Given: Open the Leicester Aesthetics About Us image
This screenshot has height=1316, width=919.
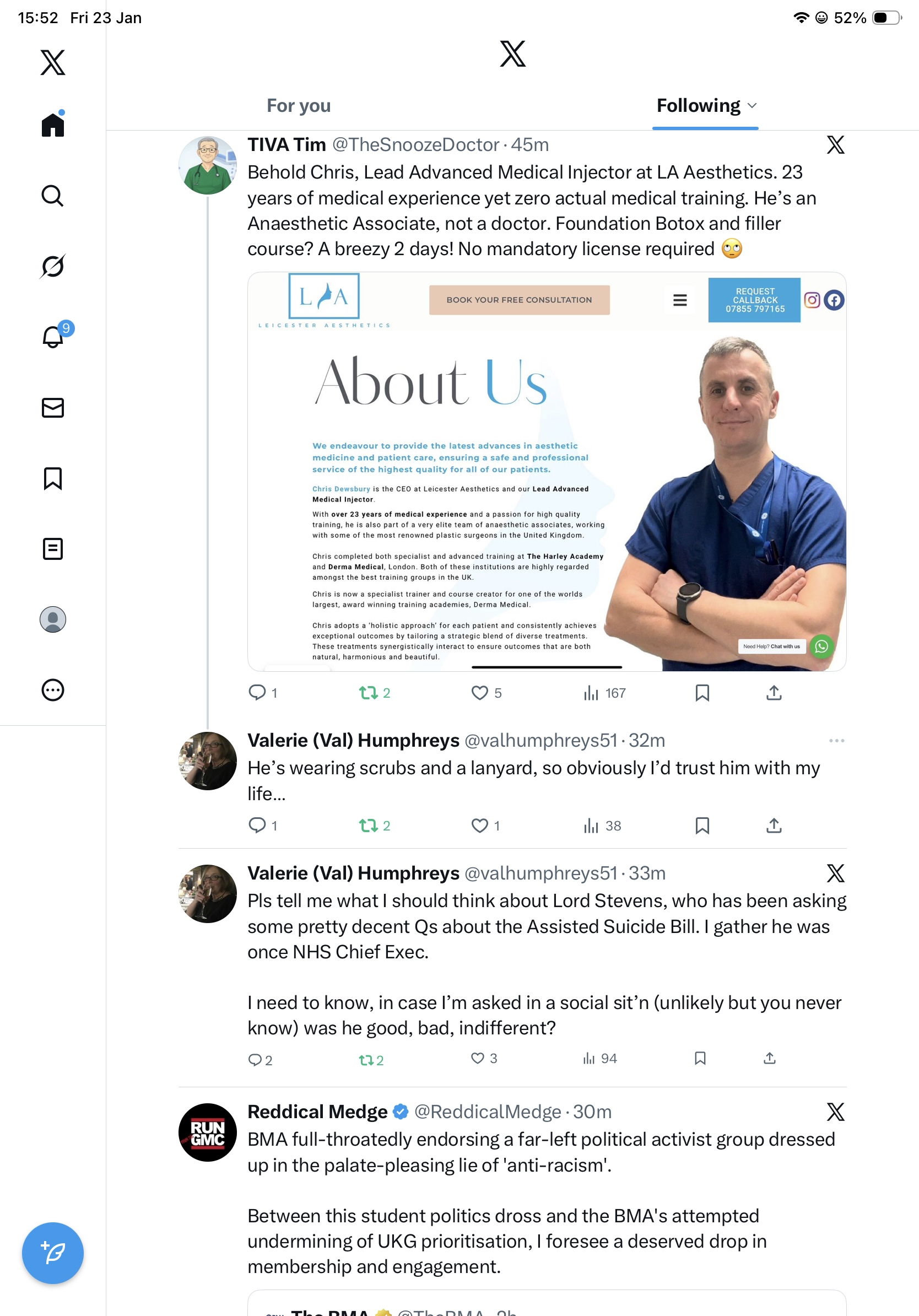Looking at the screenshot, I should point(547,471).
